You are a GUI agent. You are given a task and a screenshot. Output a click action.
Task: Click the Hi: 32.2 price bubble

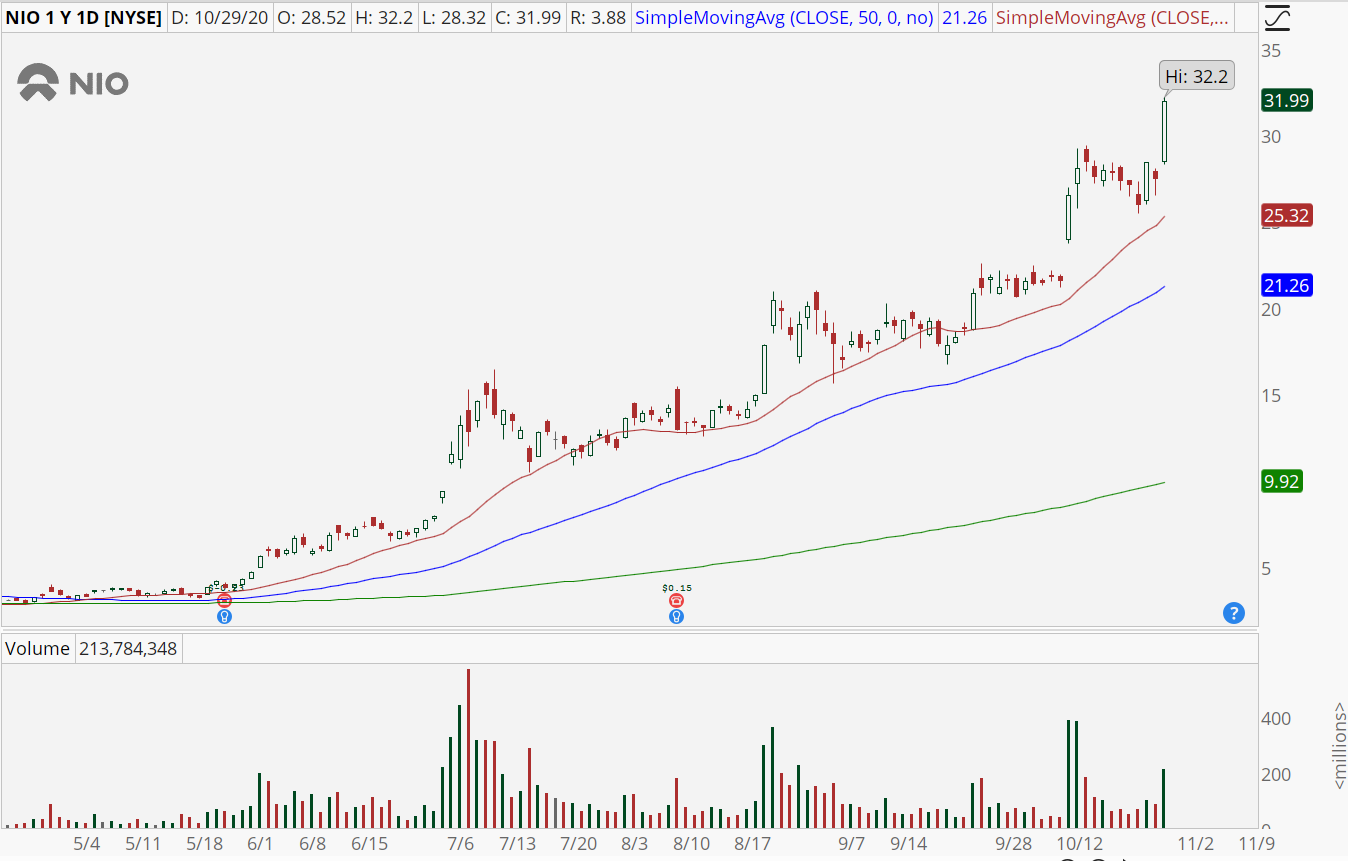pos(1195,76)
